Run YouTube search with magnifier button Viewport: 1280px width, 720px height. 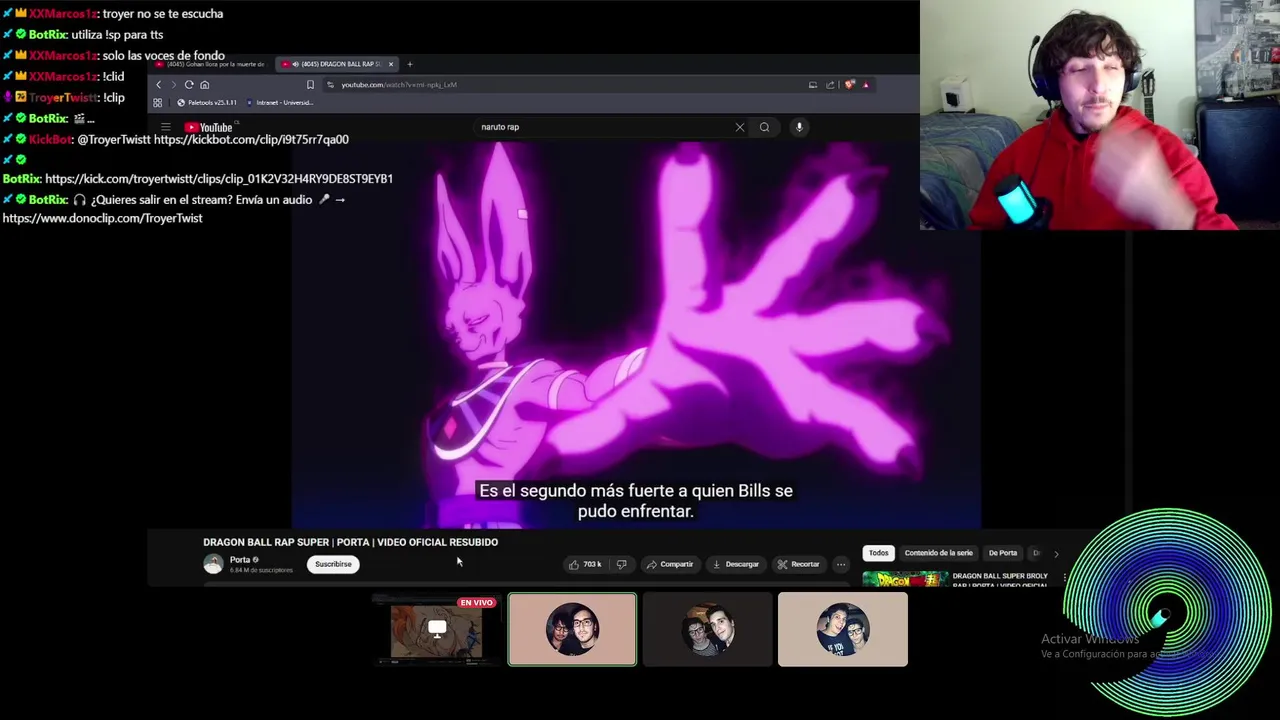pos(764,127)
